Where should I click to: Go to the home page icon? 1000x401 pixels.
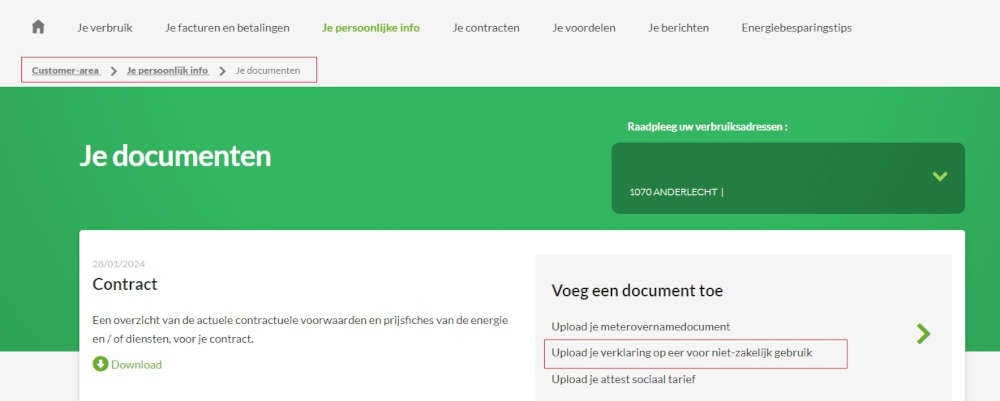(x=38, y=27)
